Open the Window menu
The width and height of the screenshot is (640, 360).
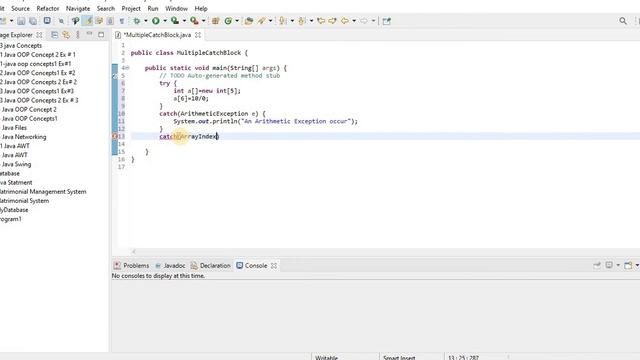pyautogui.click(x=176, y=9)
